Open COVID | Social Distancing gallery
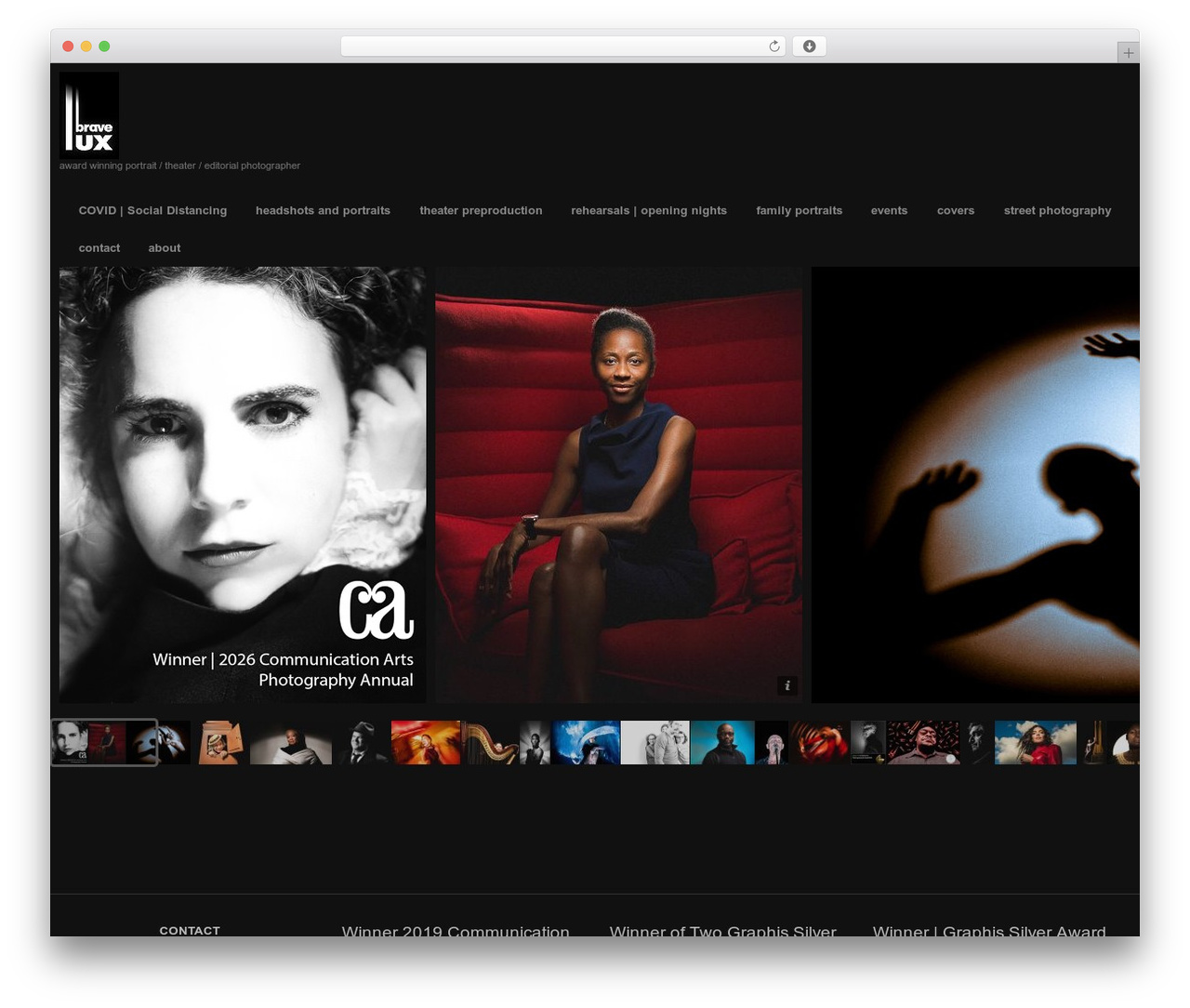Image resolution: width=1190 pixels, height=1008 pixels. pos(152,211)
